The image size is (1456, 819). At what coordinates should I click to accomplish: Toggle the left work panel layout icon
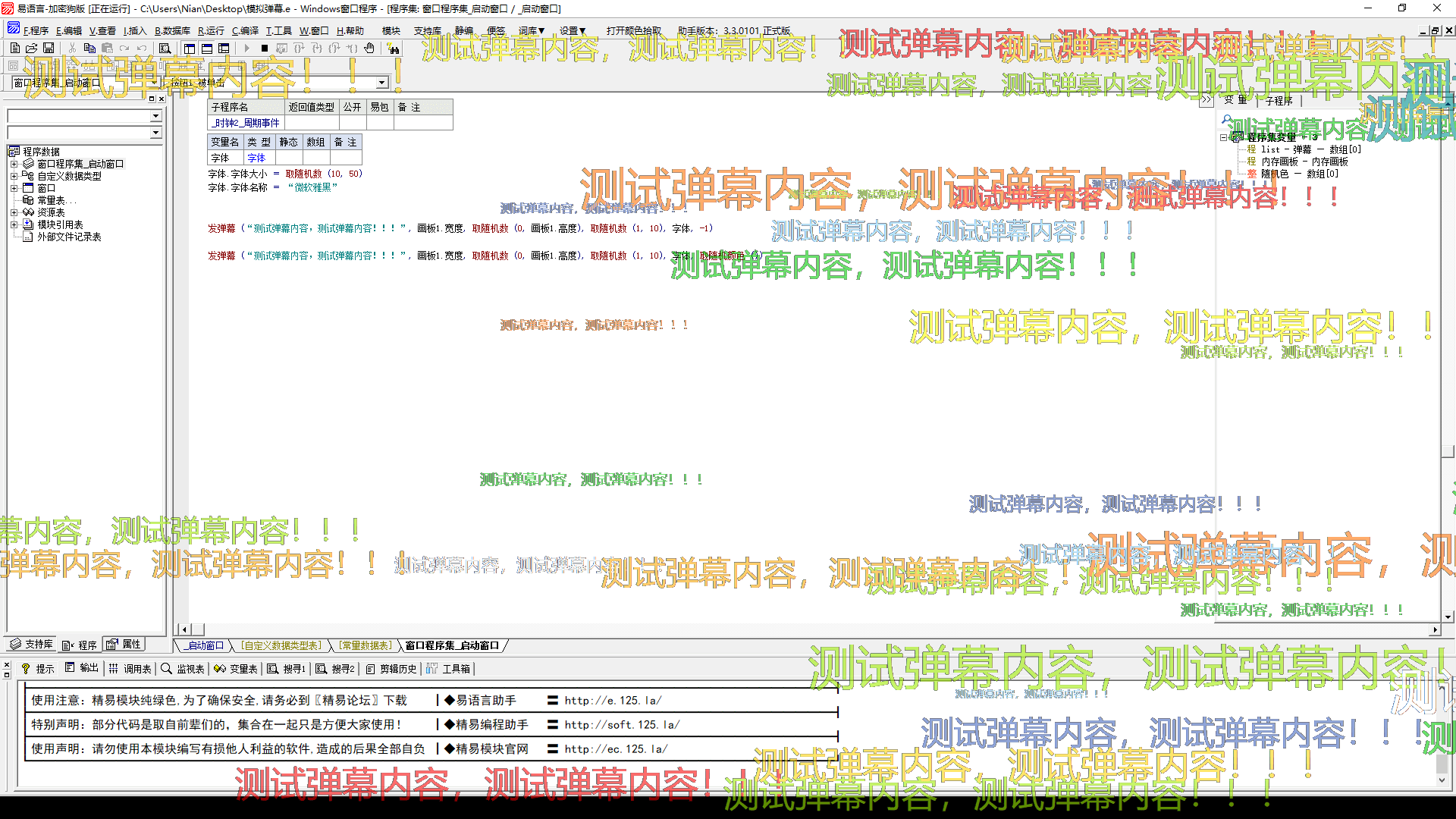click(190, 48)
